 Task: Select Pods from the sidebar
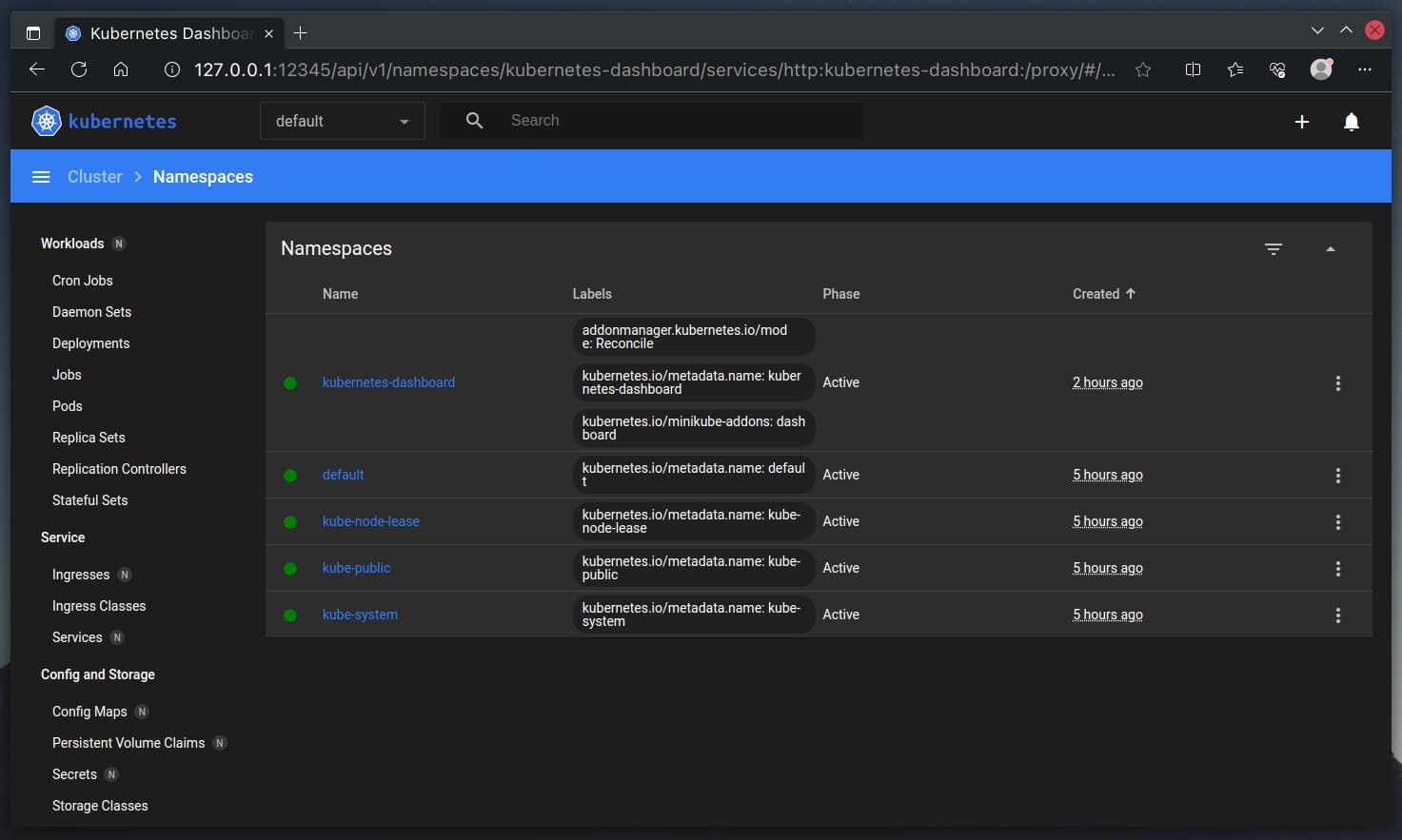(x=67, y=406)
